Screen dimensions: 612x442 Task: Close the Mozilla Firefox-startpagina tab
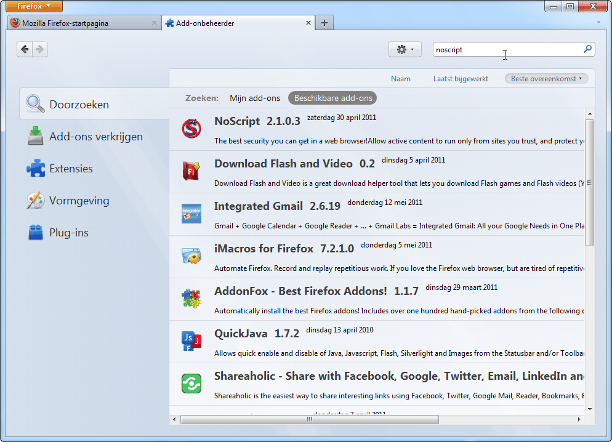154,23
